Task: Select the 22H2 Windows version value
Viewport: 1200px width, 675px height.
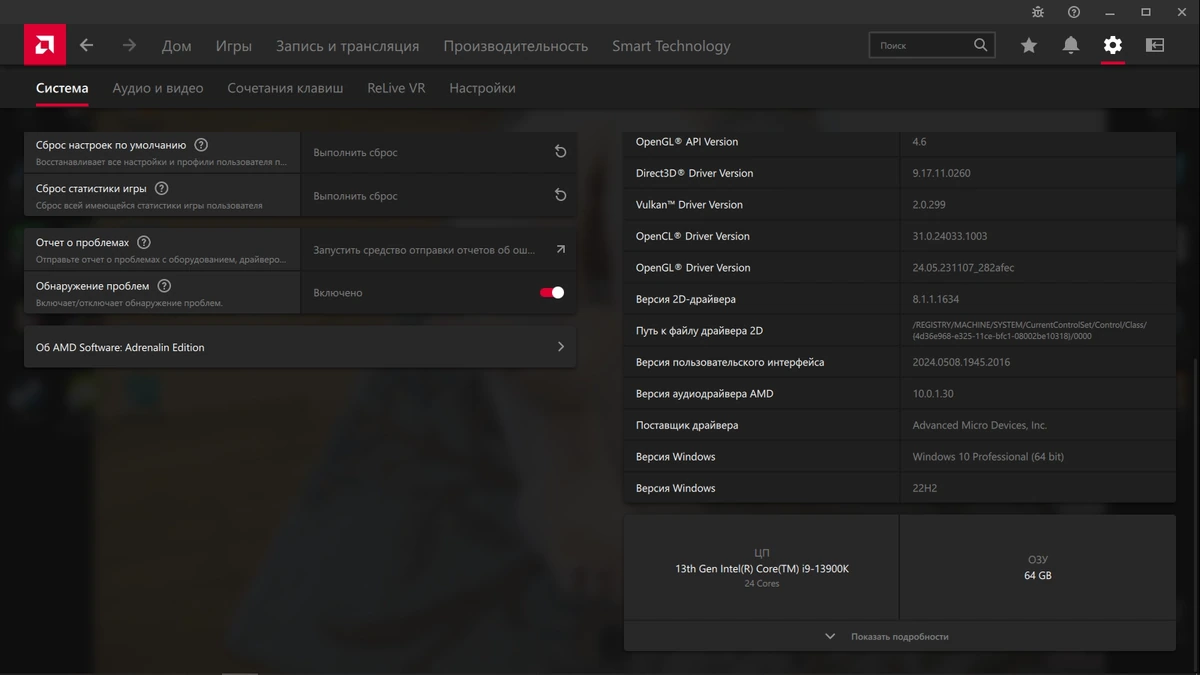Action: (926, 488)
